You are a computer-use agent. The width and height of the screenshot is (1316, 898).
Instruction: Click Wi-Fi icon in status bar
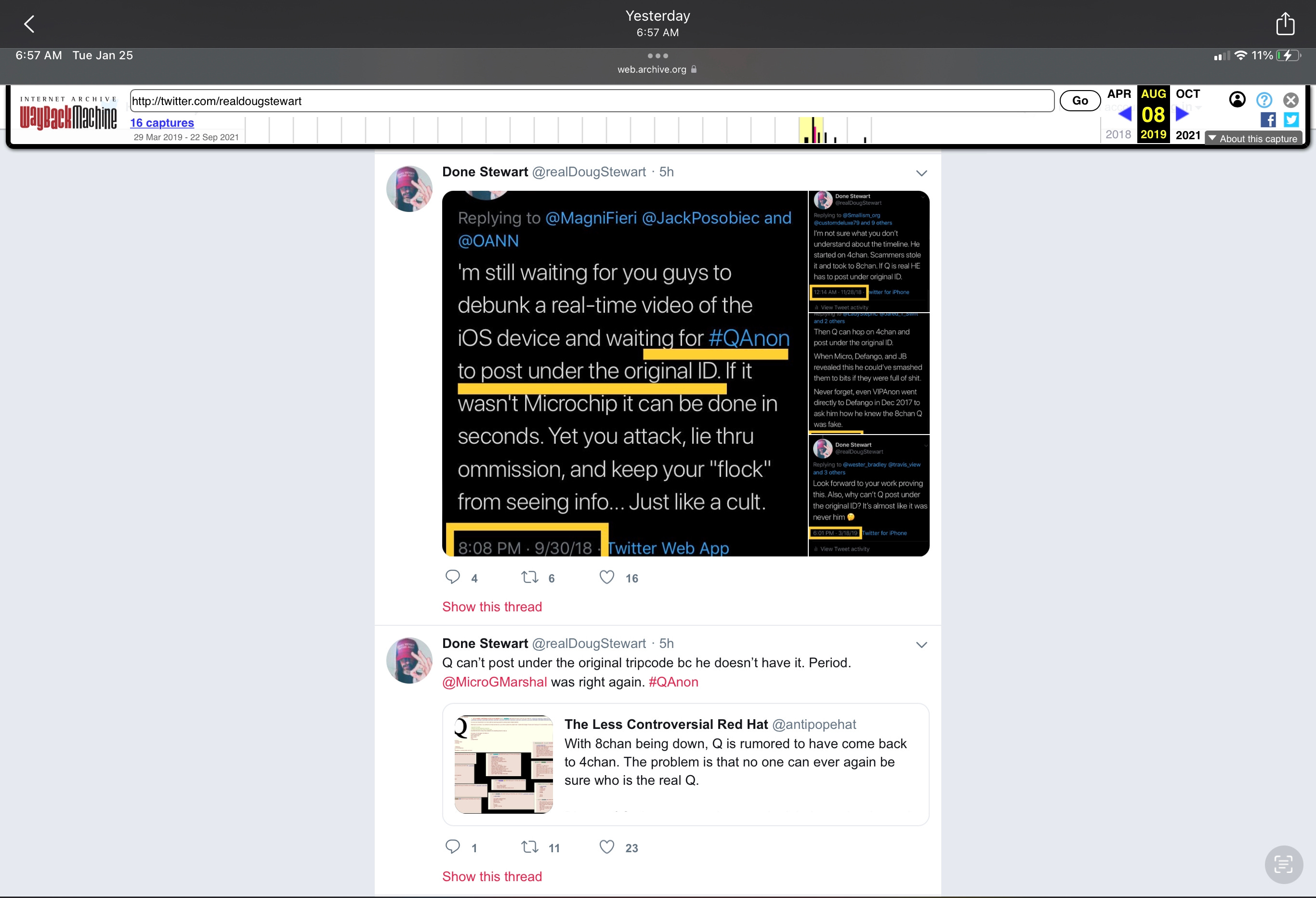coord(1241,55)
